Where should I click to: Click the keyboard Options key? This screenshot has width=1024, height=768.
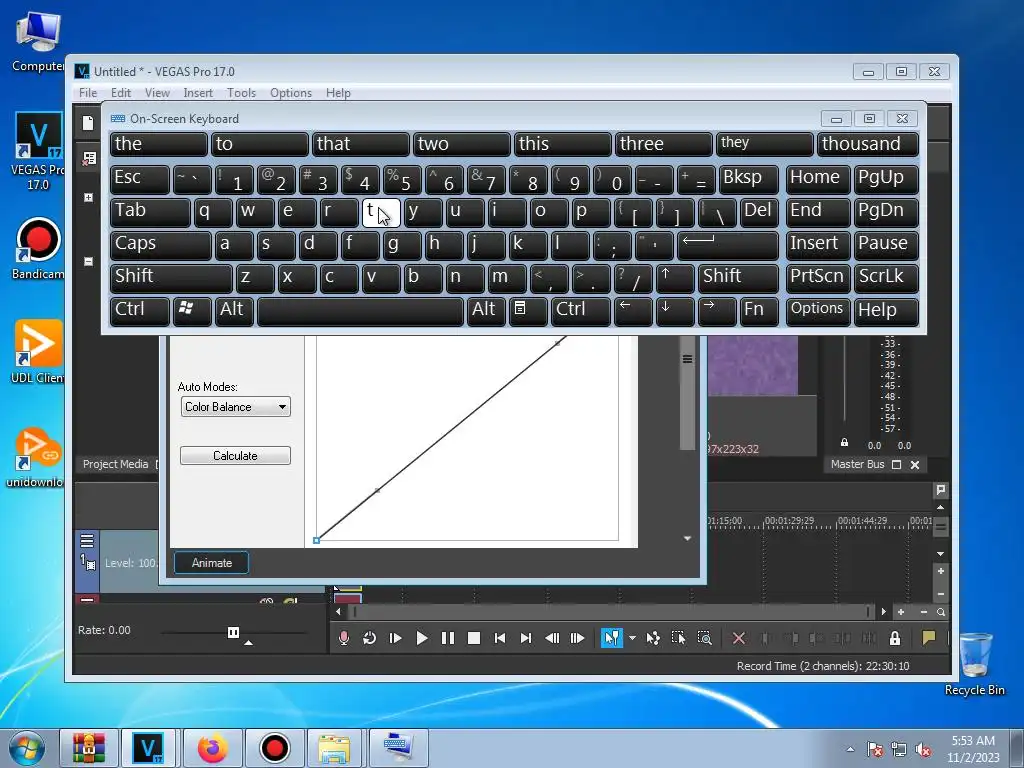pos(818,311)
